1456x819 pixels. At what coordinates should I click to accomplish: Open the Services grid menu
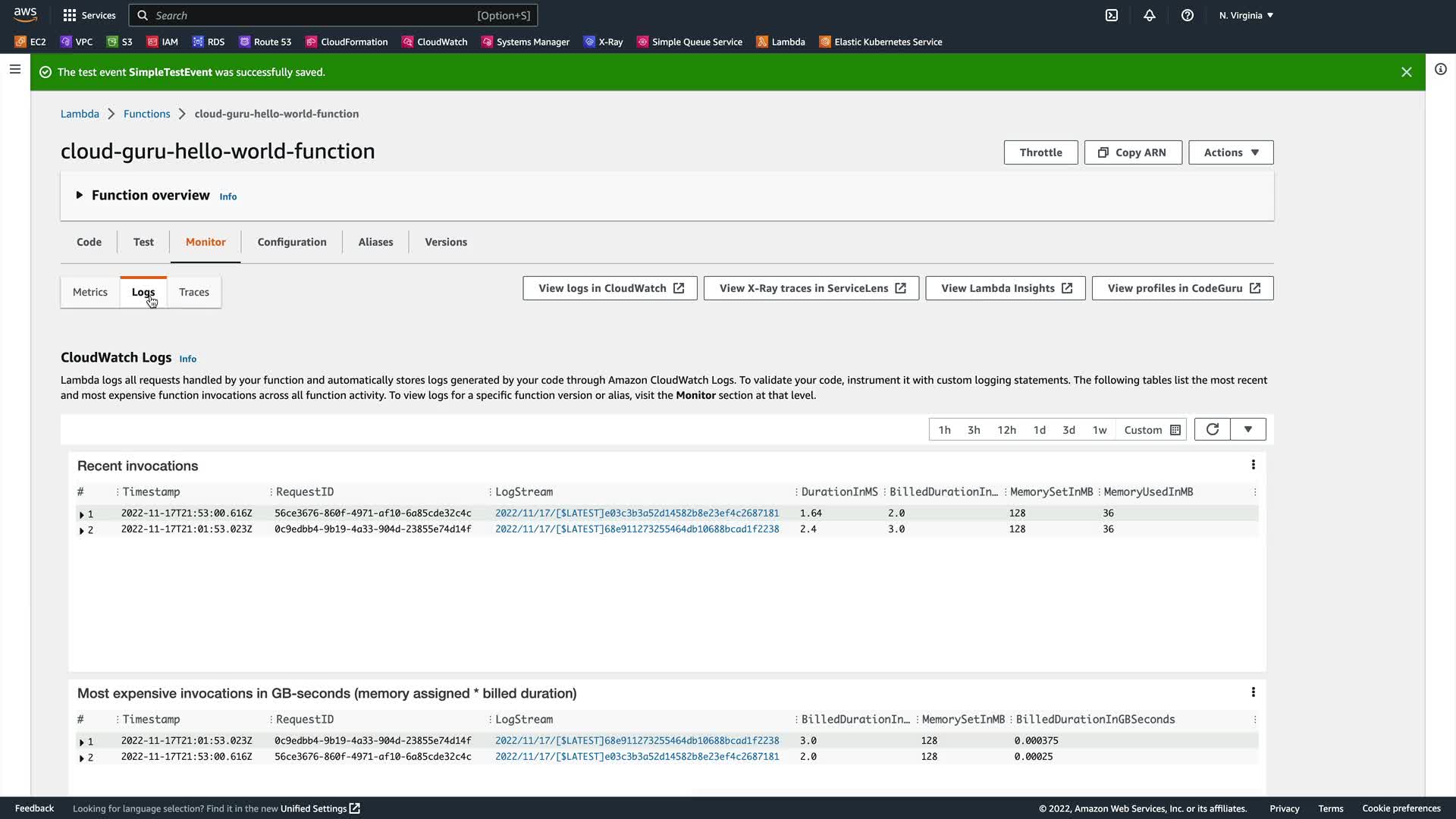click(89, 15)
